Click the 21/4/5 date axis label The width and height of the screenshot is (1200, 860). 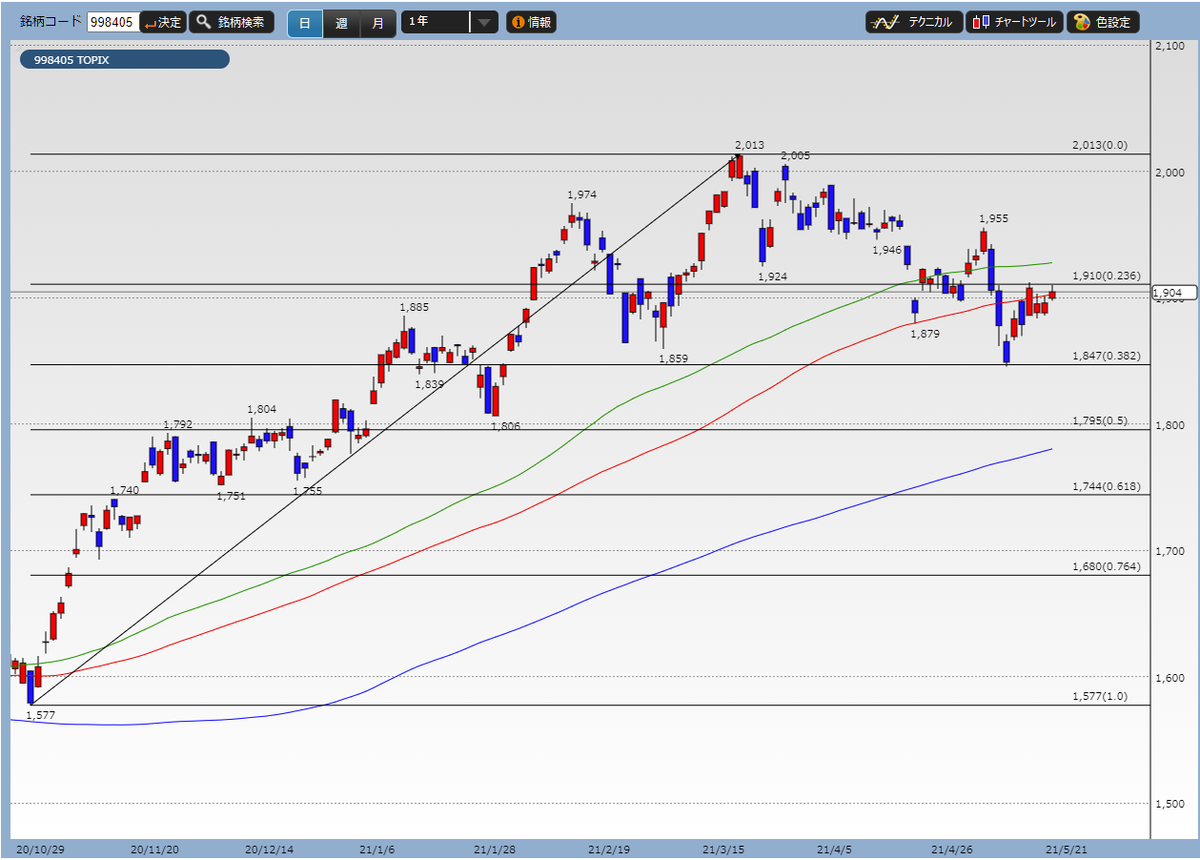(833, 849)
